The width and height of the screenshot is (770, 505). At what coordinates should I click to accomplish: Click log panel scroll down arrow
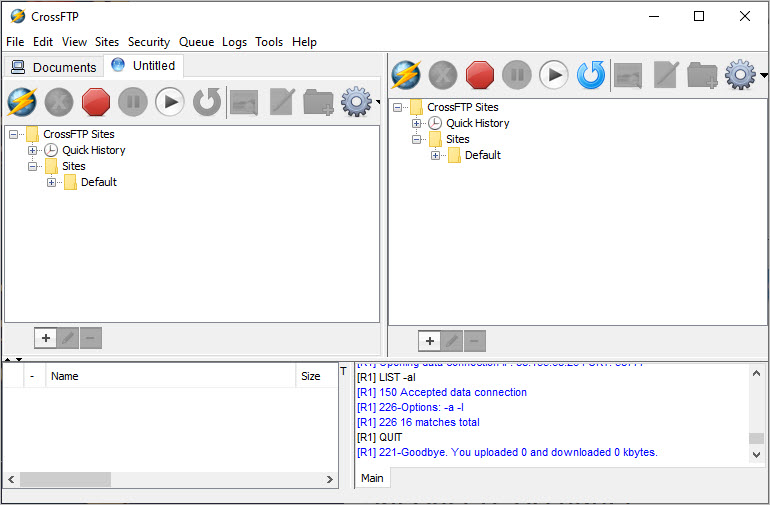(756, 455)
